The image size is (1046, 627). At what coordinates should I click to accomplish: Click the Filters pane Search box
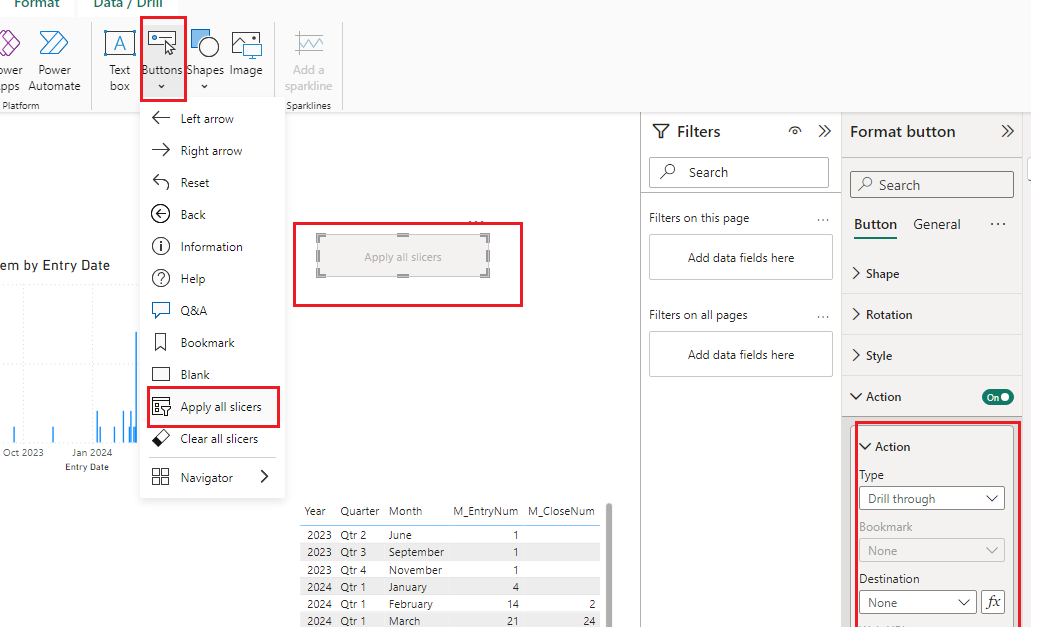(739, 172)
